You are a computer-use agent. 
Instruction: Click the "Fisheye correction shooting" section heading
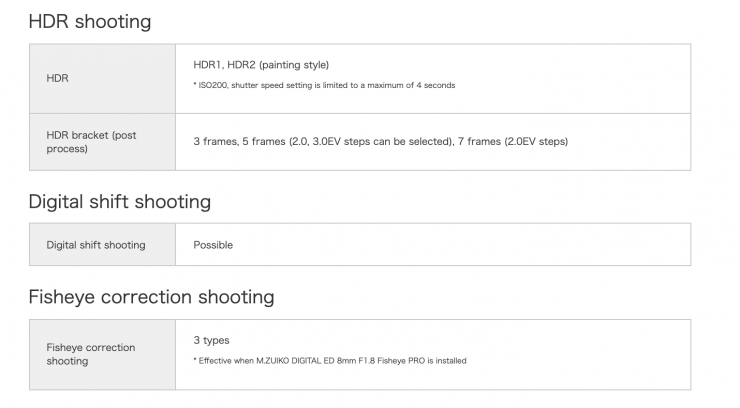click(x=150, y=297)
